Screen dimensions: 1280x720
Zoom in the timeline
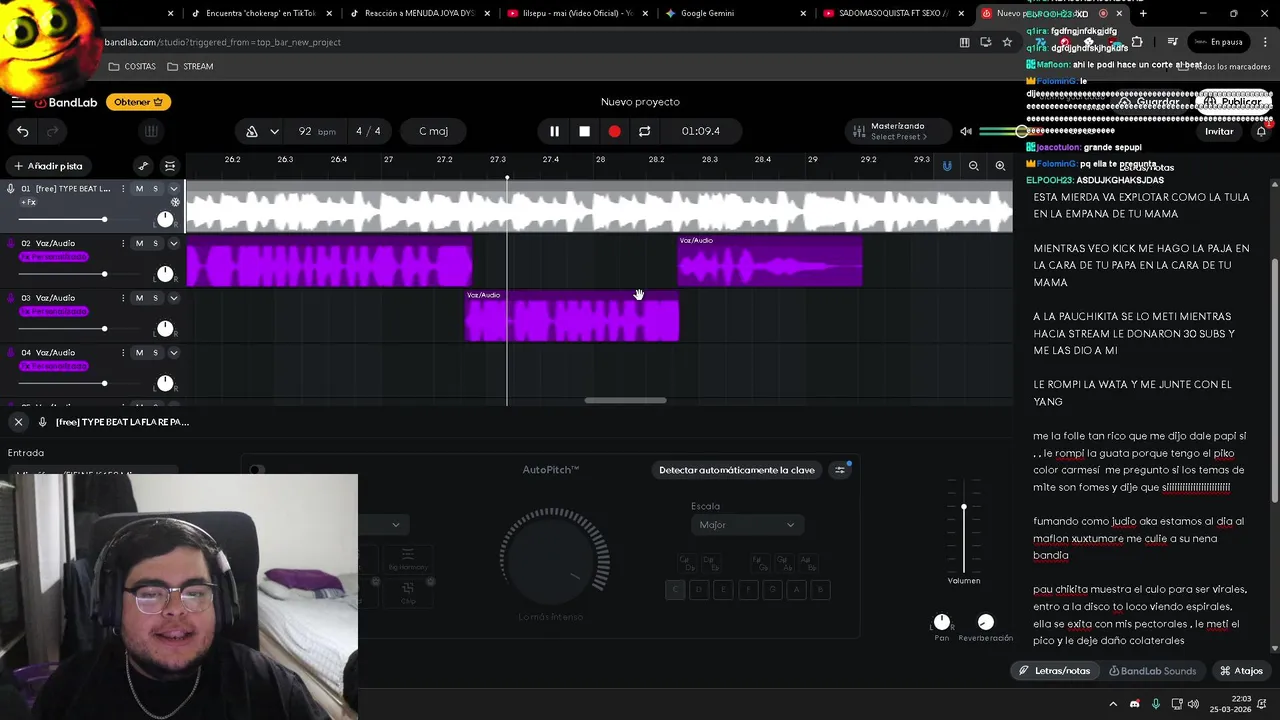coord(1000,166)
